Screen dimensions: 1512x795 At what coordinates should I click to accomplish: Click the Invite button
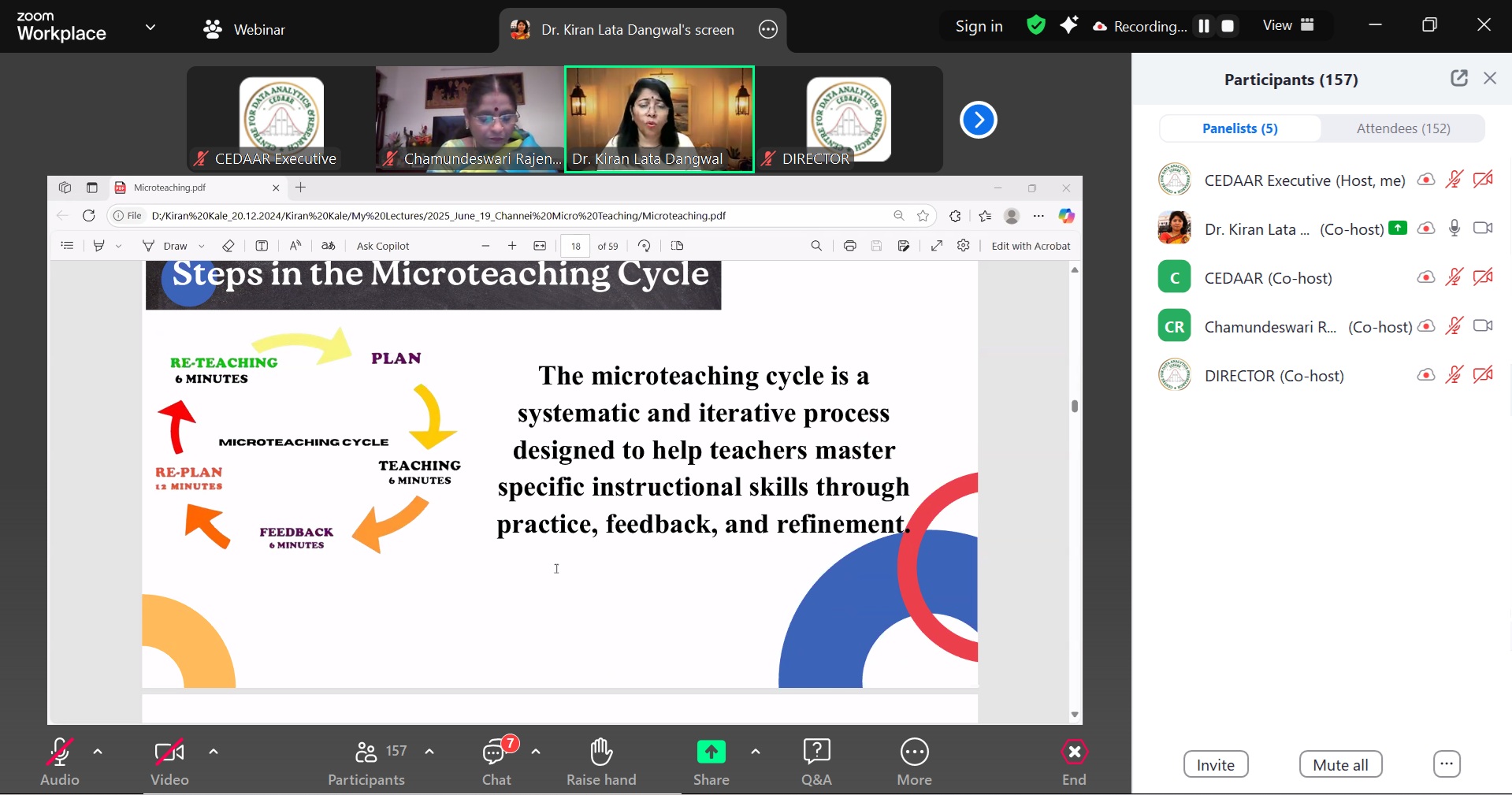1215,764
